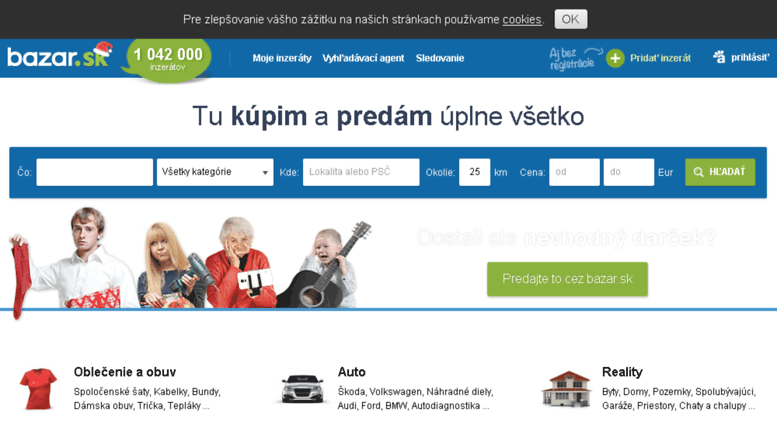Image resolution: width=777 pixels, height=423 pixels.
Task: Click the paw icon next to prihlásiť
Action: (x=720, y=57)
